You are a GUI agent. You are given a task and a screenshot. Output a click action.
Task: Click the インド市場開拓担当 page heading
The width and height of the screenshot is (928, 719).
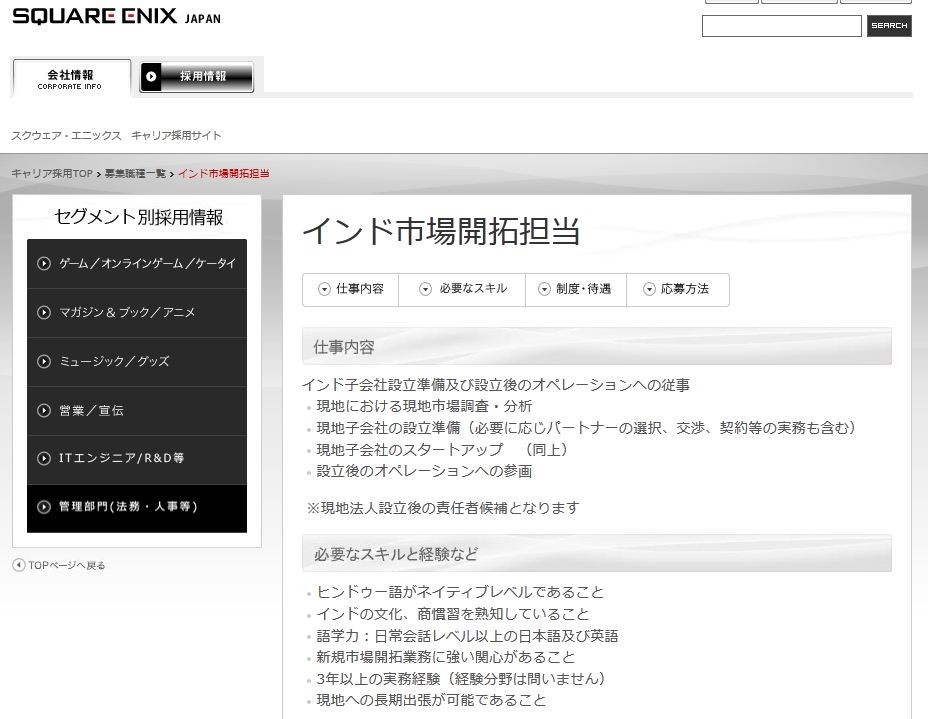tap(441, 231)
